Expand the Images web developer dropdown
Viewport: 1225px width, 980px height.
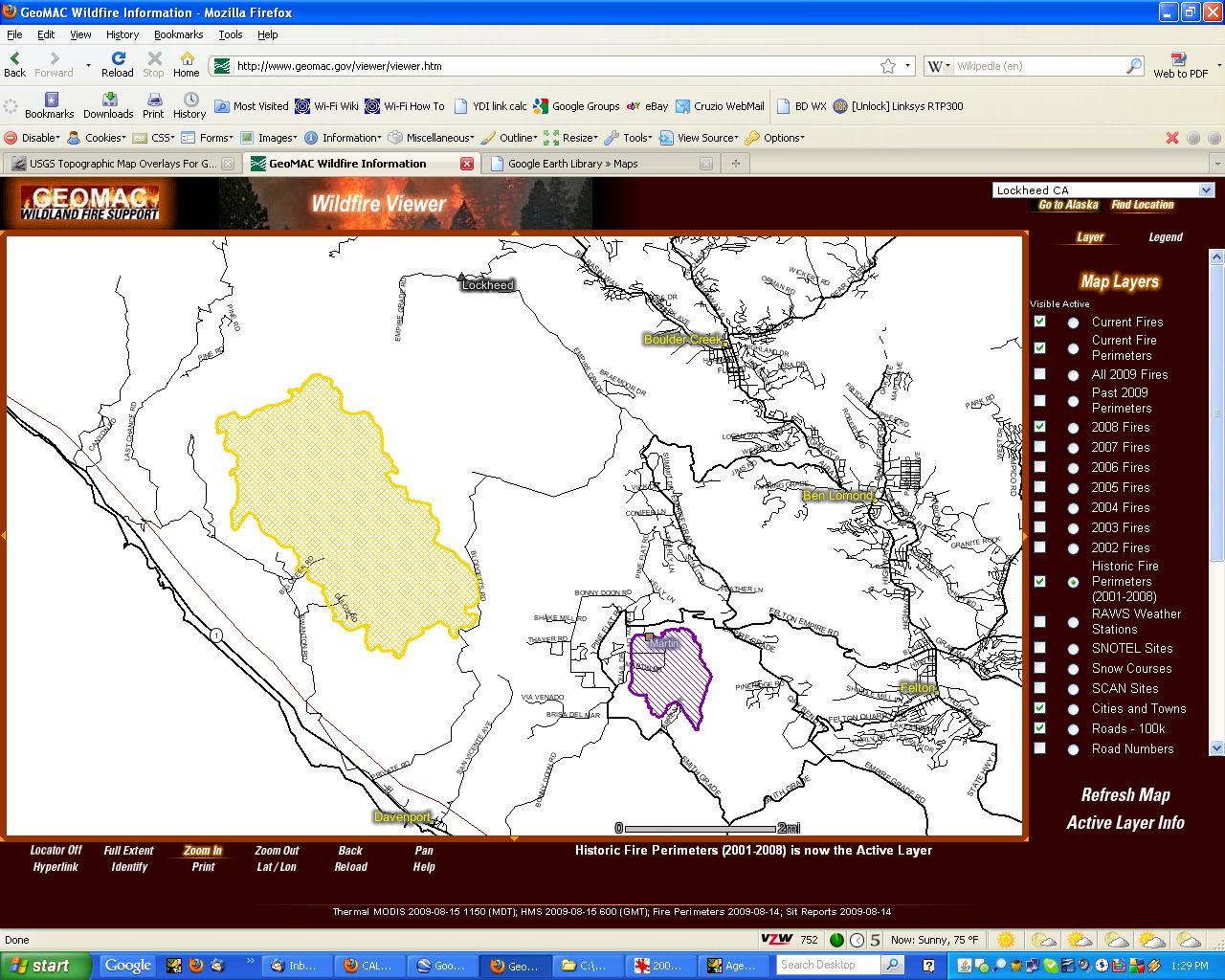click(x=269, y=138)
